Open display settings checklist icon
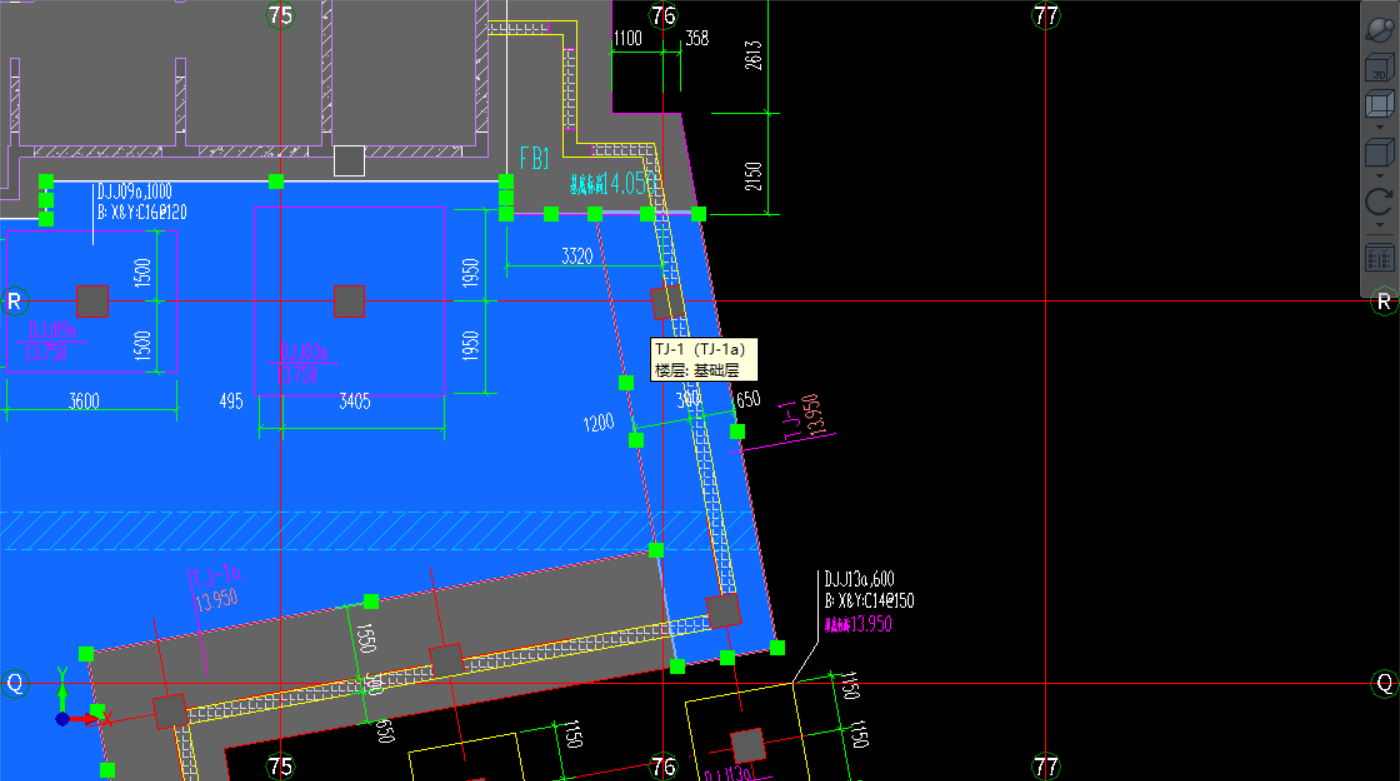Viewport: 1400px width, 781px height. point(1380,258)
